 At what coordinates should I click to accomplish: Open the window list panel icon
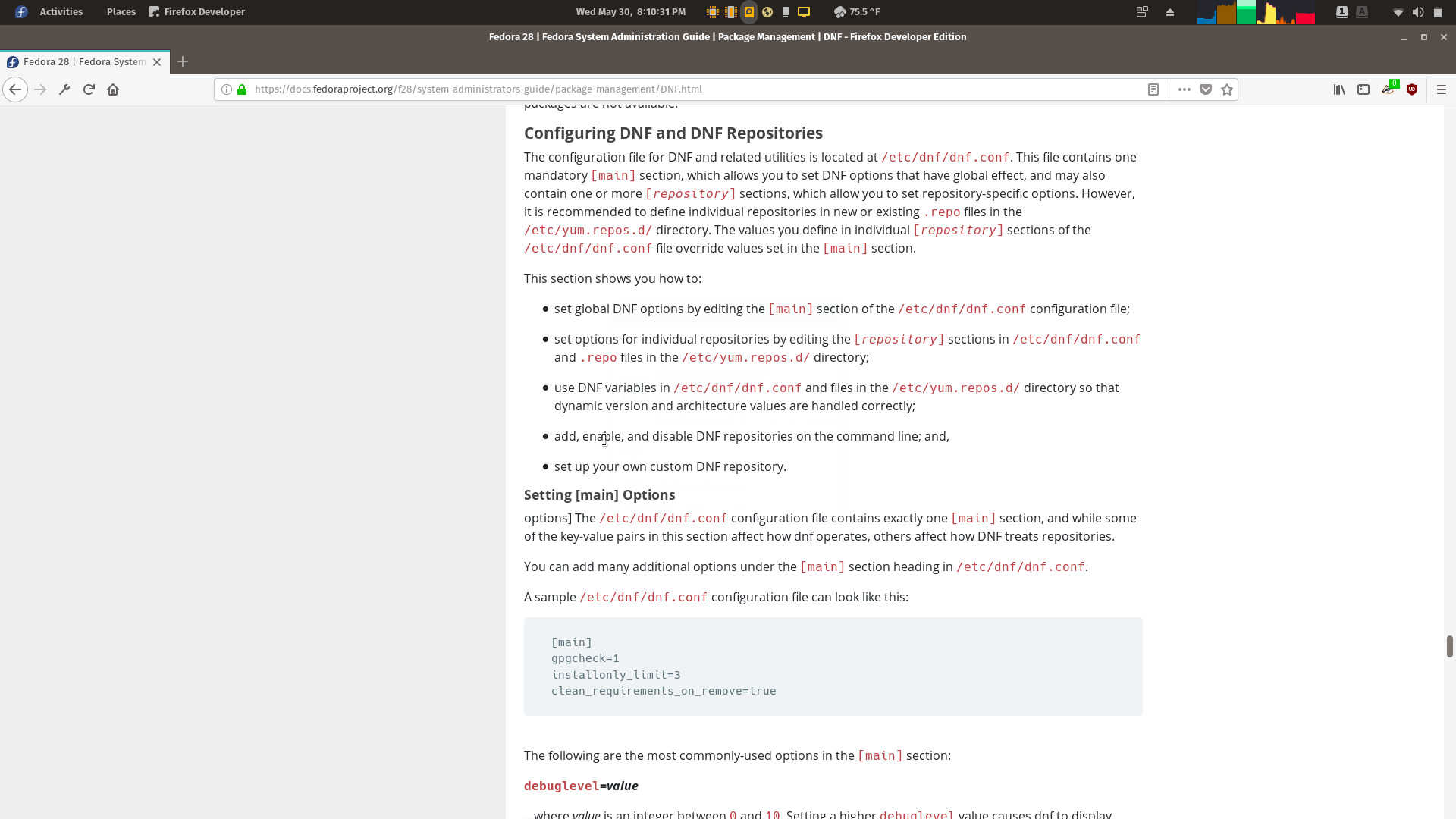tap(1142, 12)
